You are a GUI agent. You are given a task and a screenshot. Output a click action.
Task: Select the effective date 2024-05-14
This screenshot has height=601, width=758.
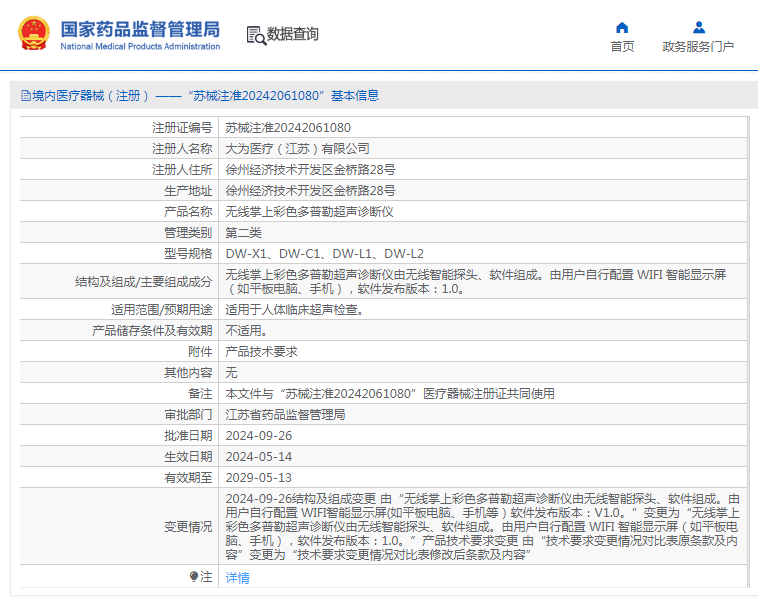pos(259,457)
